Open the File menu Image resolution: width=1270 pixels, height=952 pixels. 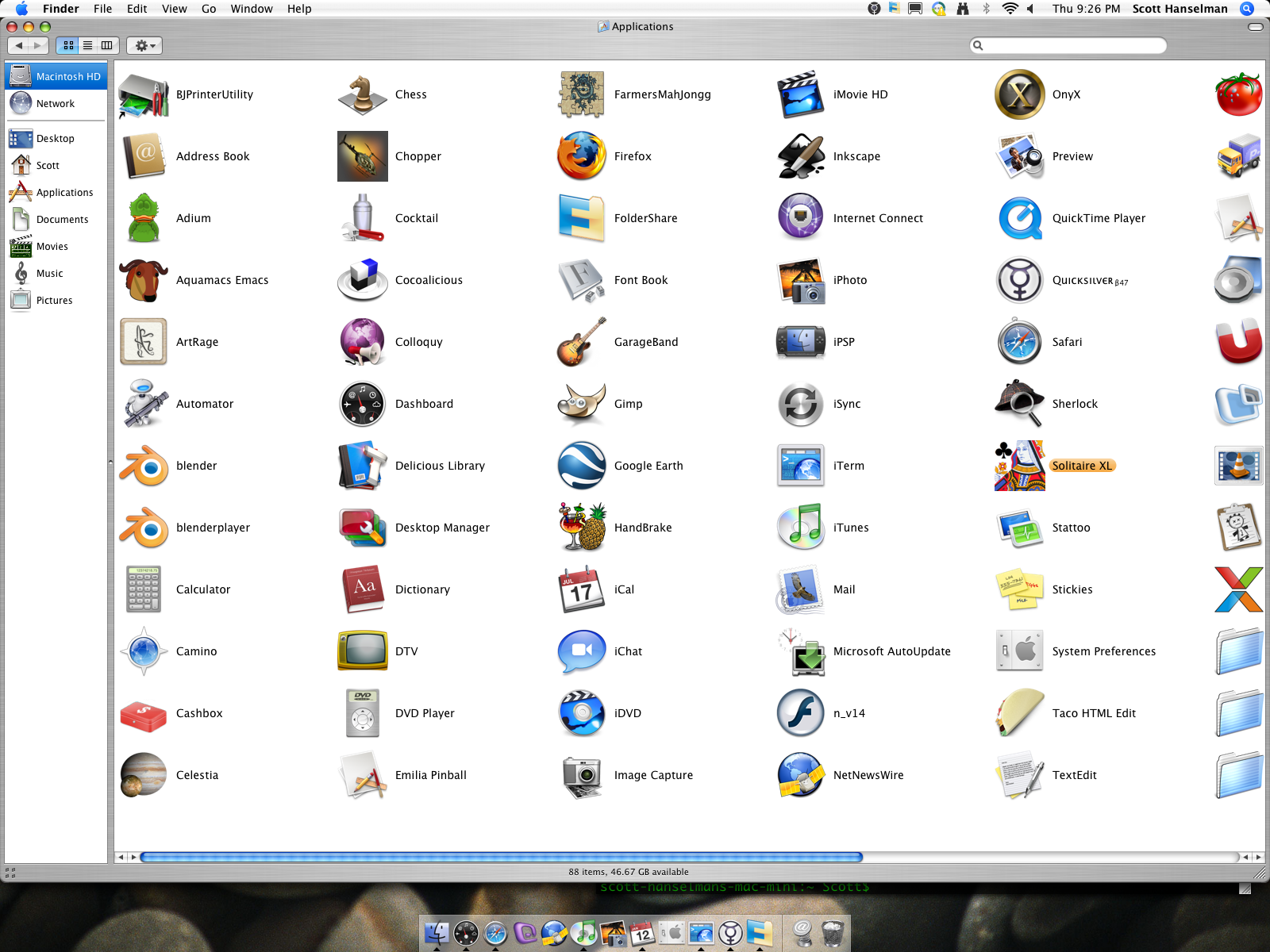pyautogui.click(x=102, y=9)
